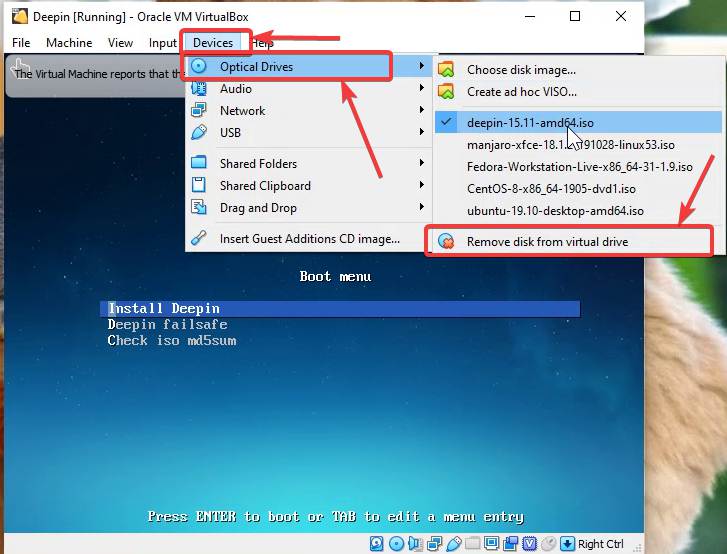Click network adapter indicator in status bar
This screenshot has width=727, height=554.
(x=434, y=544)
